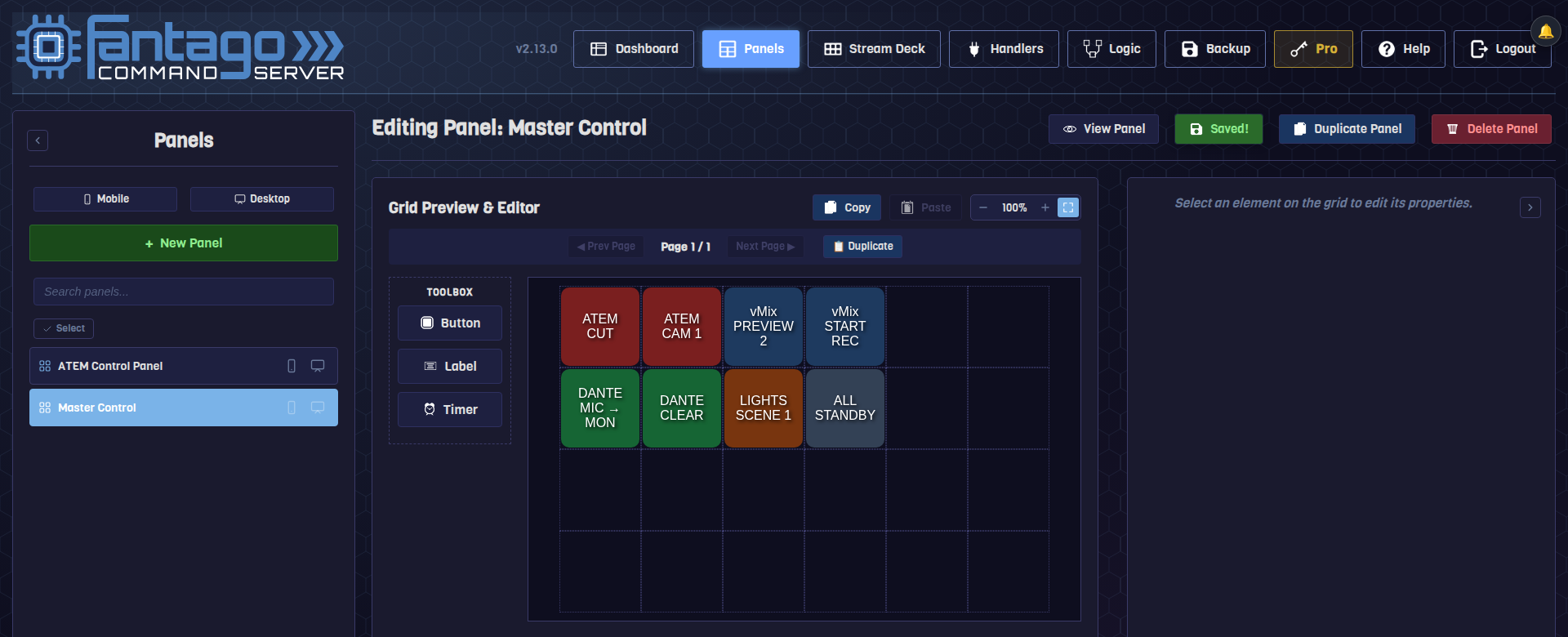
Task: Zoom out grid with minus icon
Action: click(x=983, y=207)
